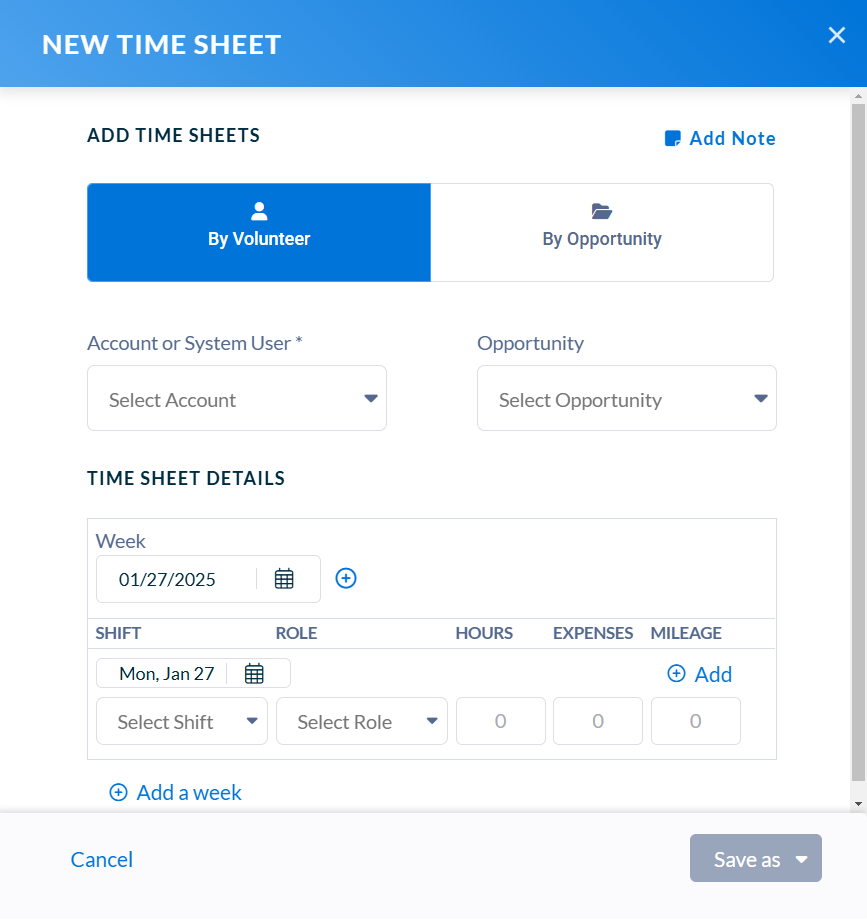Switch to the By Opportunity tab
This screenshot has width=867, height=922.
[x=602, y=232]
